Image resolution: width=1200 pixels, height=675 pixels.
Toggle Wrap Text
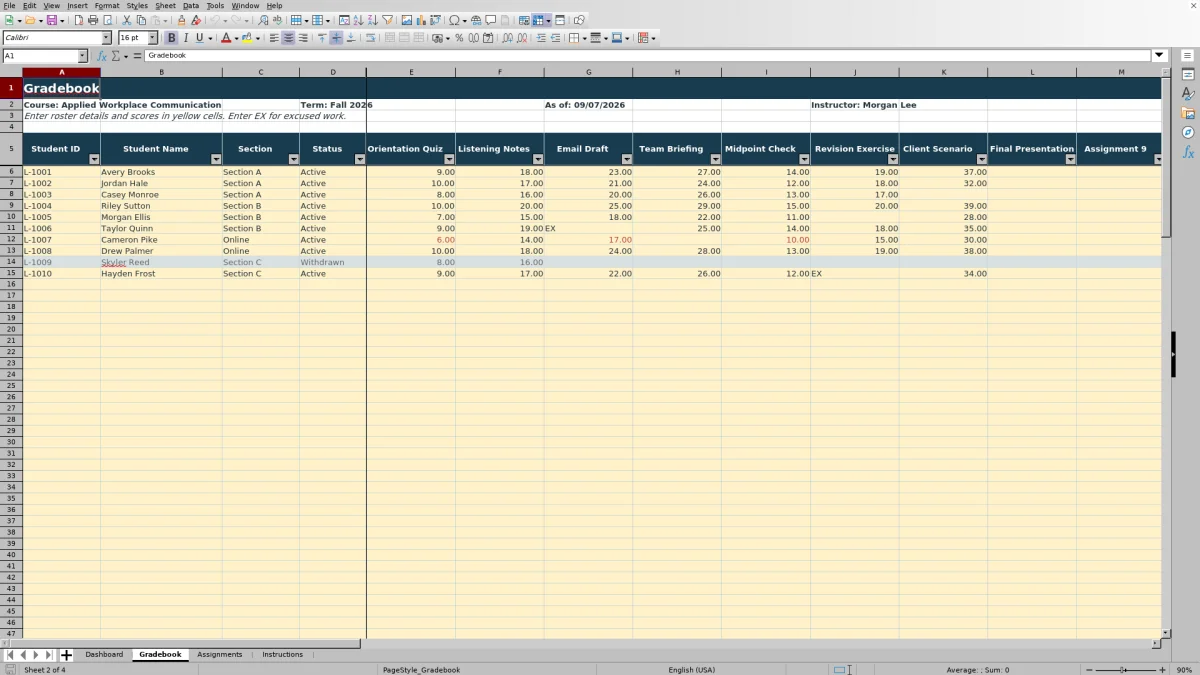371,38
